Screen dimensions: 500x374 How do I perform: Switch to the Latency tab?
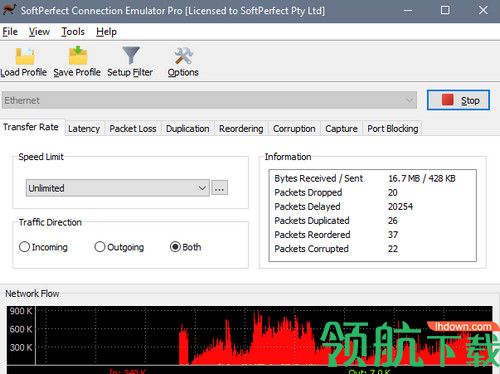(84, 129)
